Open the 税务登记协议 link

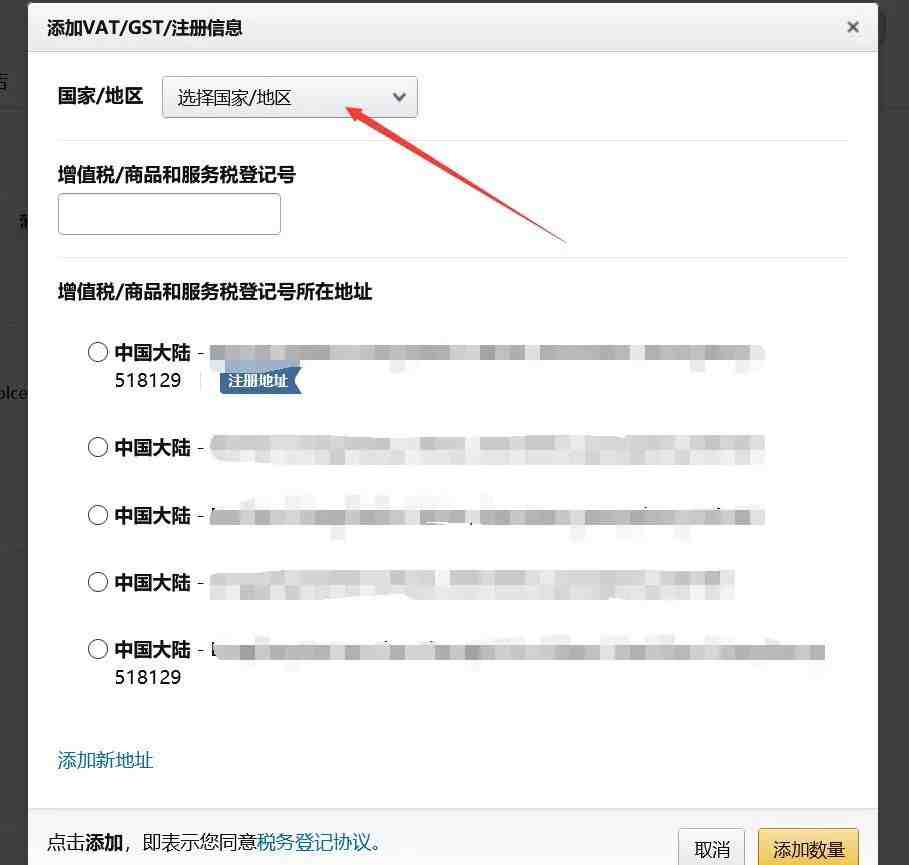click(x=314, y=842)
